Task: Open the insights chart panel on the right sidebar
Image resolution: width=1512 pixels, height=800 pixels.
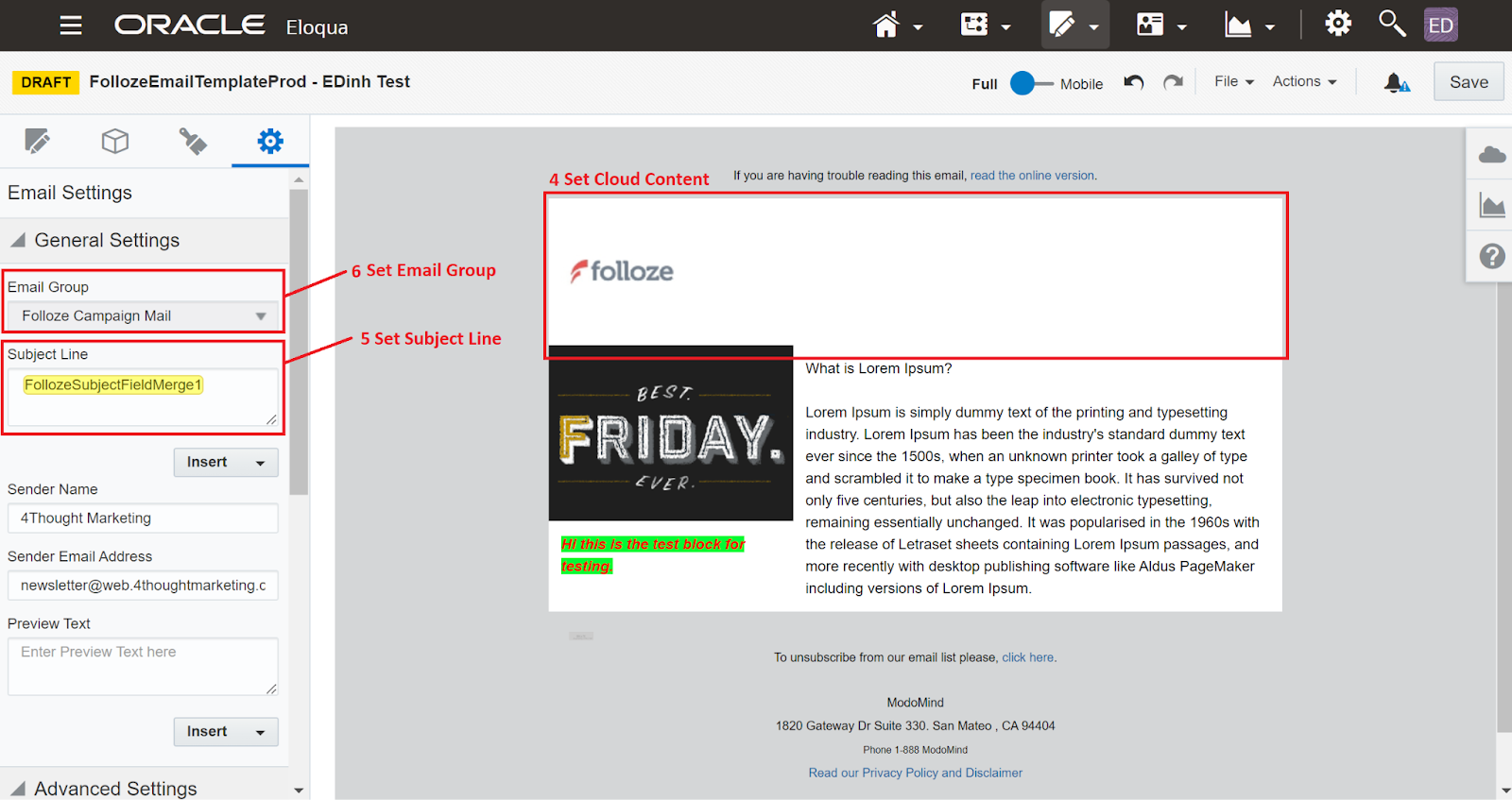Action: pyautogui.click(x=1489, y=204)
